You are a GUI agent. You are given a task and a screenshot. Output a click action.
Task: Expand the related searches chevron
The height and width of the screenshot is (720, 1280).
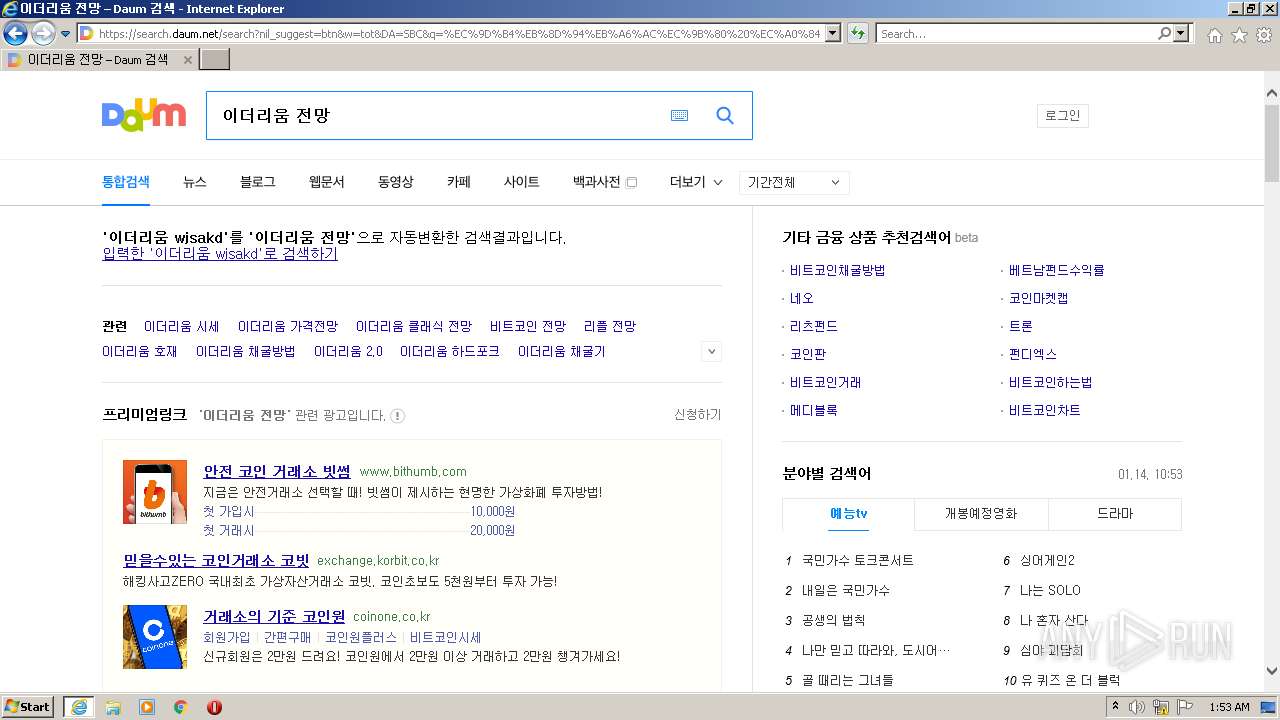[x=711, y=351]
